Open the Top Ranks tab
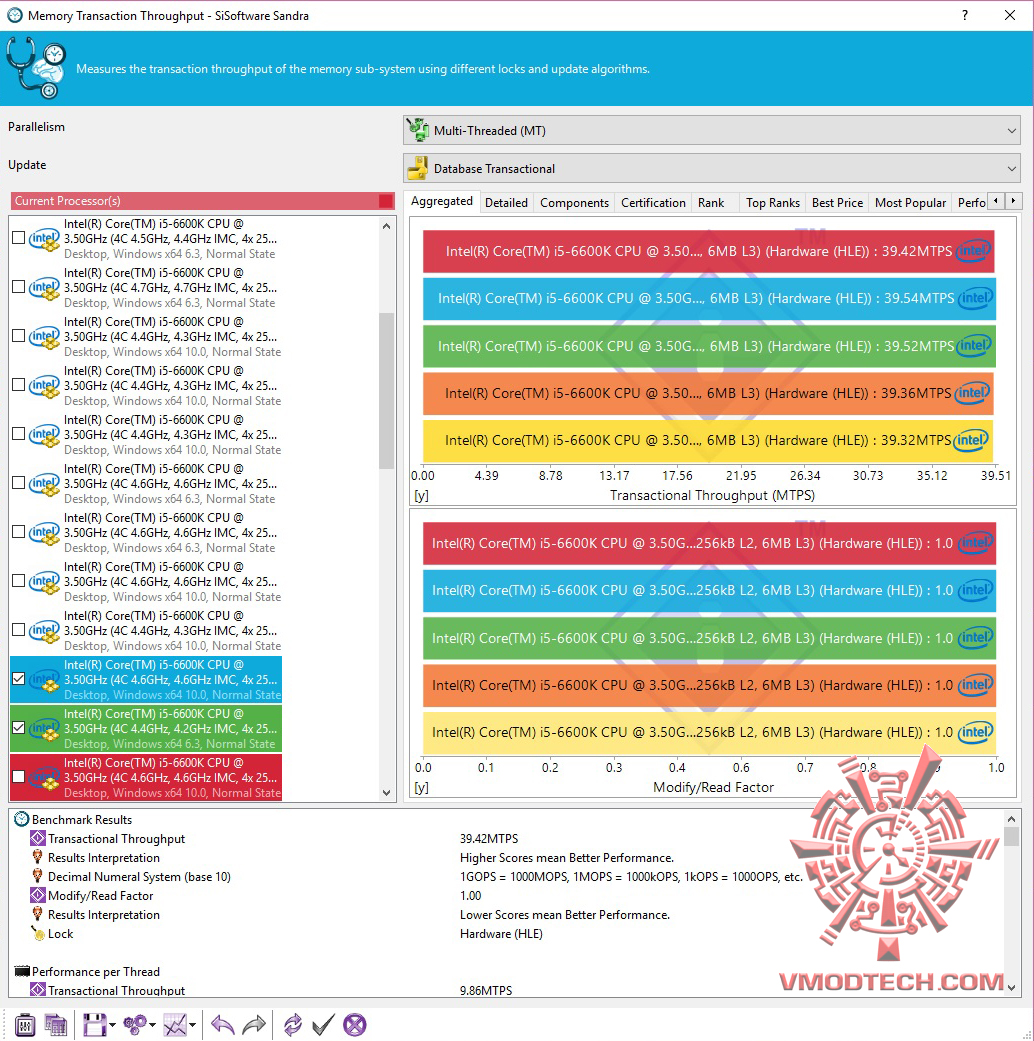Screen dimensions: 1034x1041 coord(773,202)
